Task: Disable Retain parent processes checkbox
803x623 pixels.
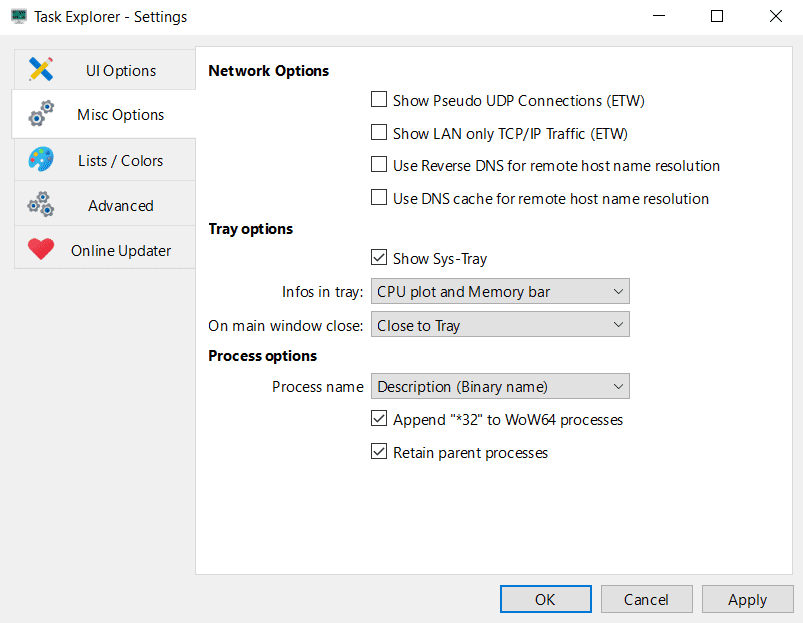Action: [379, 452]
